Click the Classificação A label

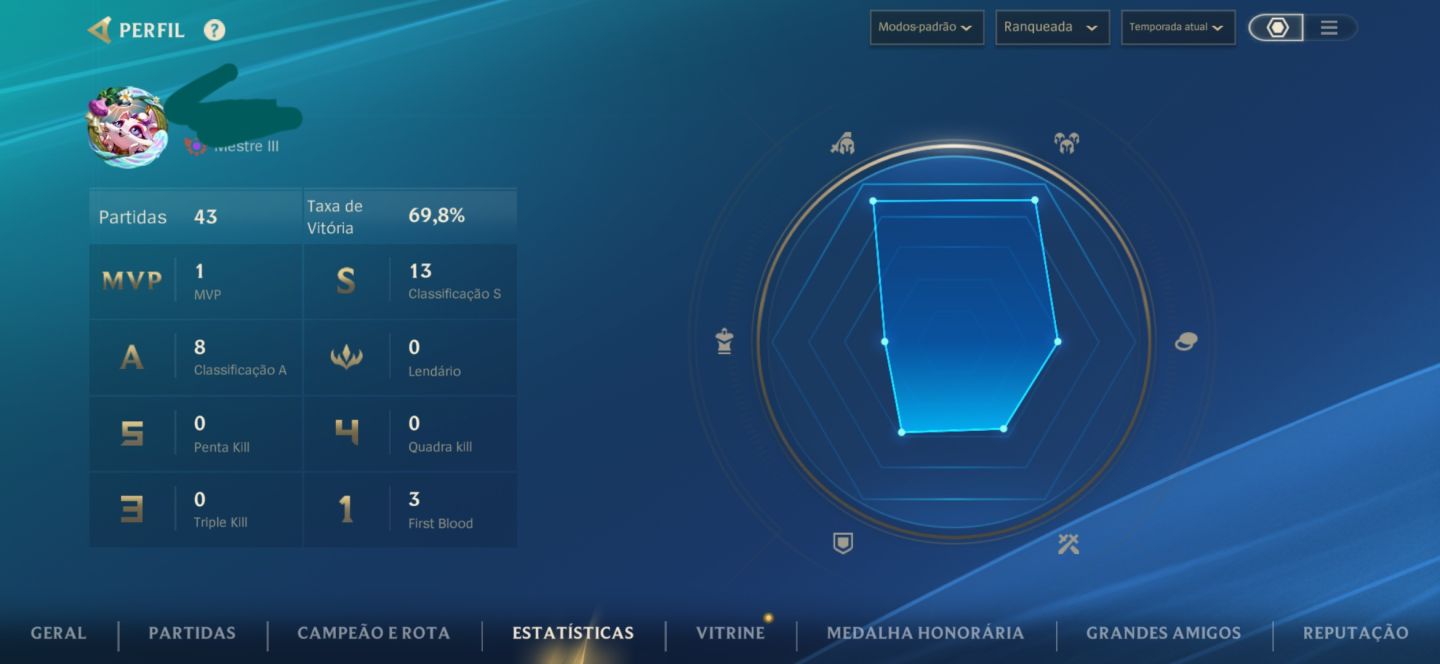[x=240, y=370]
